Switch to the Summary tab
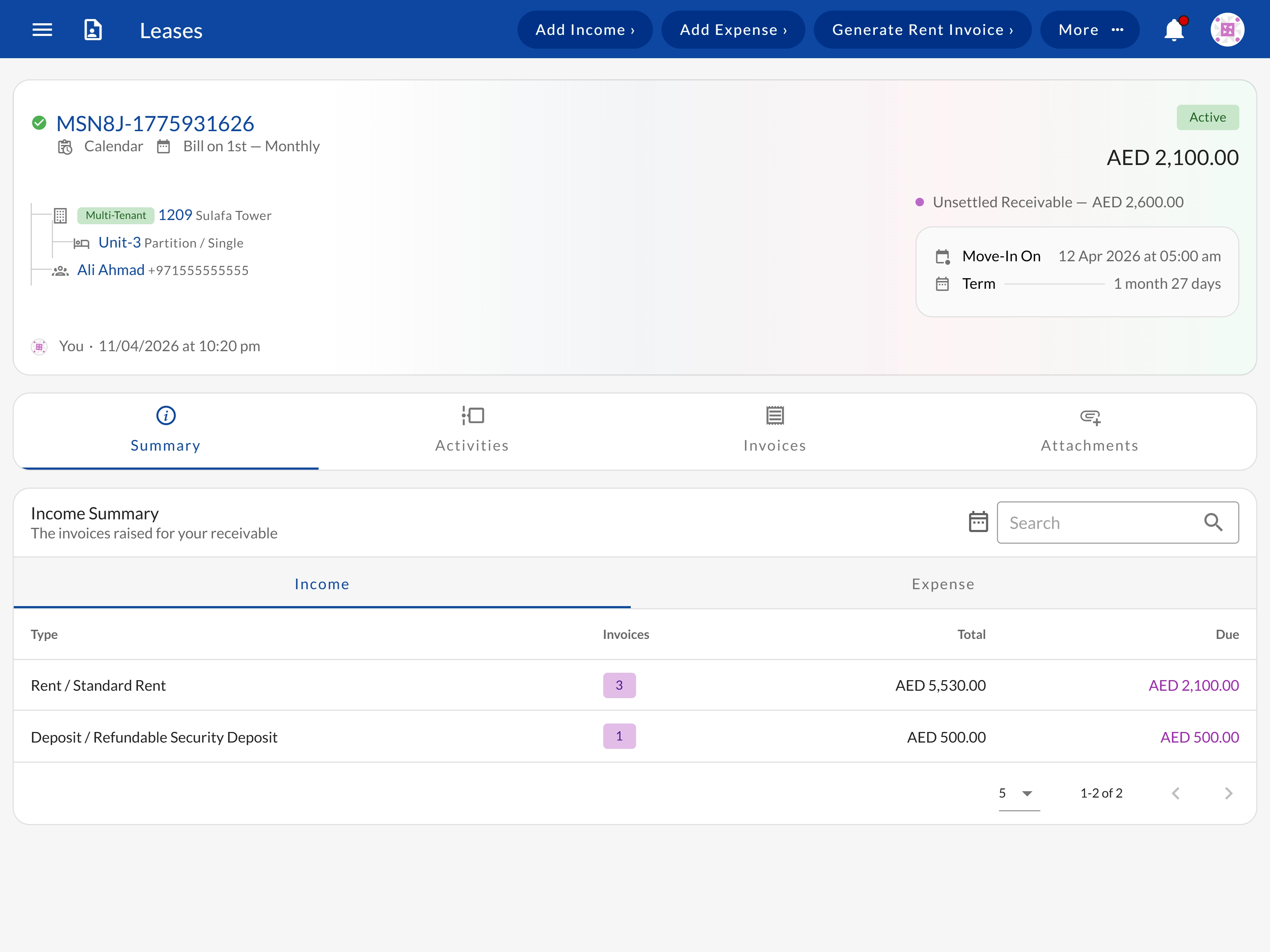Viewport: 1270px width, 952px height. coord(166,432)
